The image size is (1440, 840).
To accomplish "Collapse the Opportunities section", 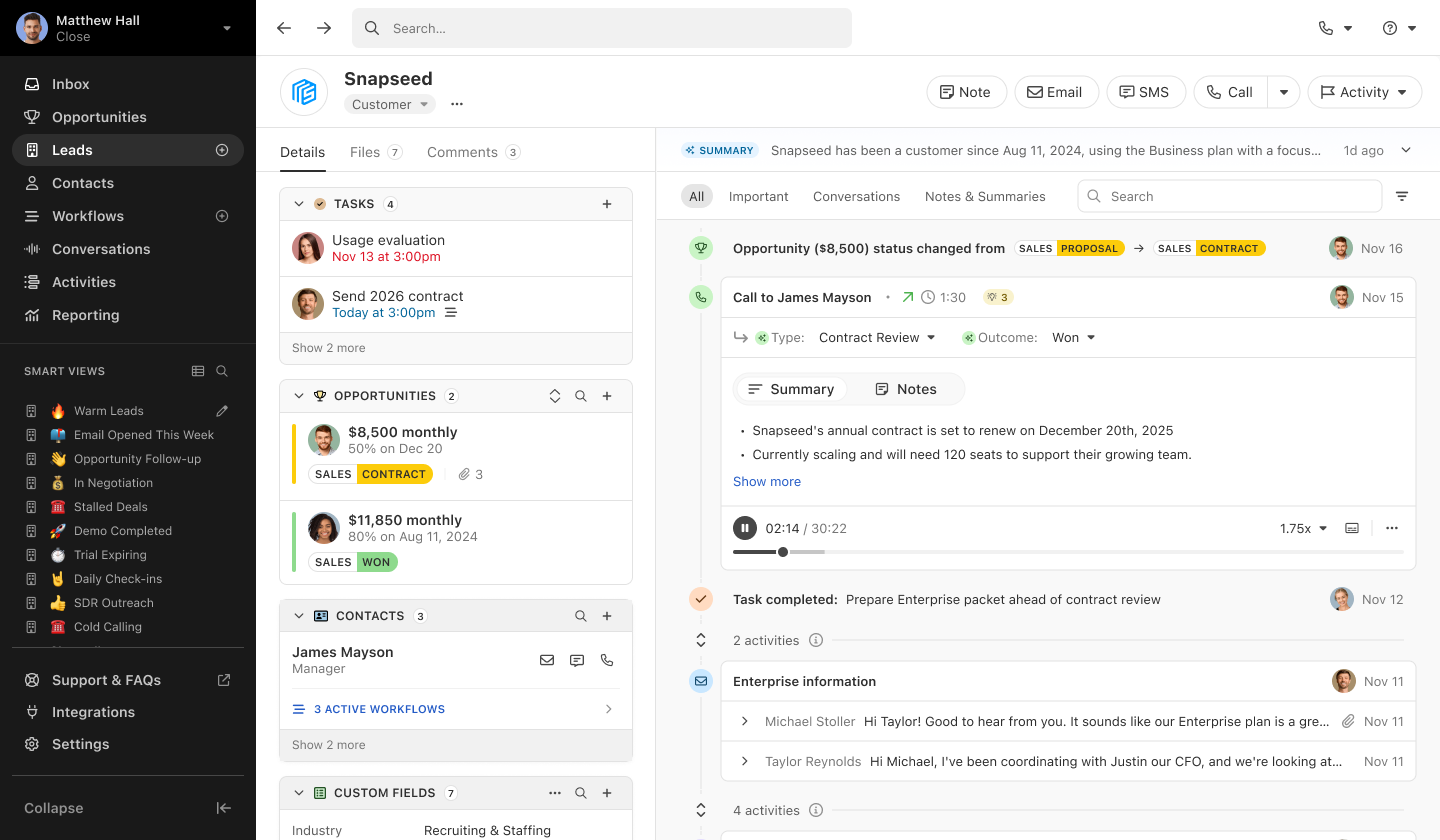I will click(298, 396).
